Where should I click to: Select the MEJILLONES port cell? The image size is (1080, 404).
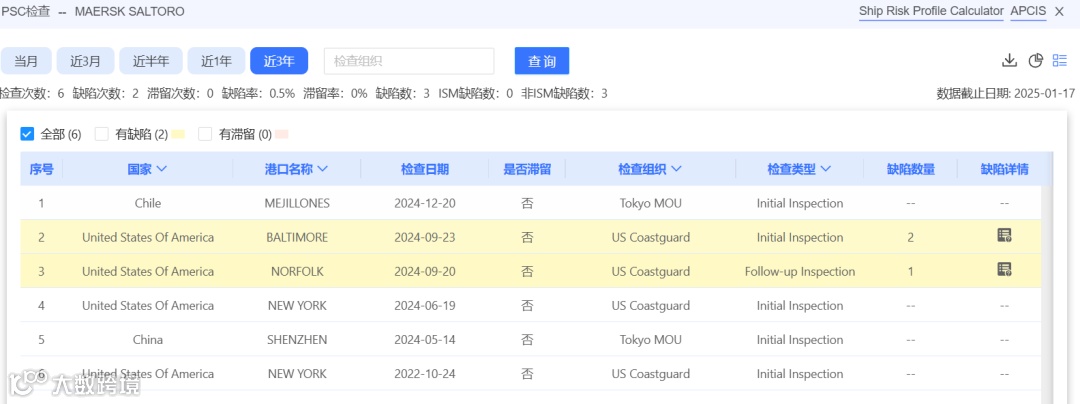tap(298, 203)
